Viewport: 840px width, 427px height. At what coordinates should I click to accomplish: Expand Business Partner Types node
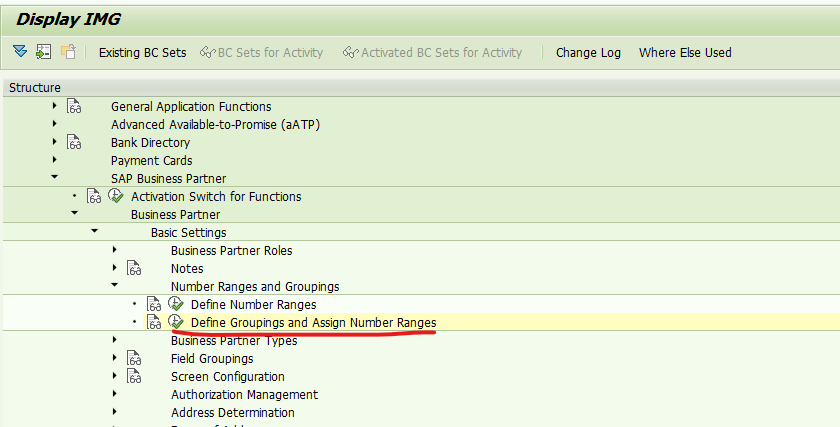[115, 340]
